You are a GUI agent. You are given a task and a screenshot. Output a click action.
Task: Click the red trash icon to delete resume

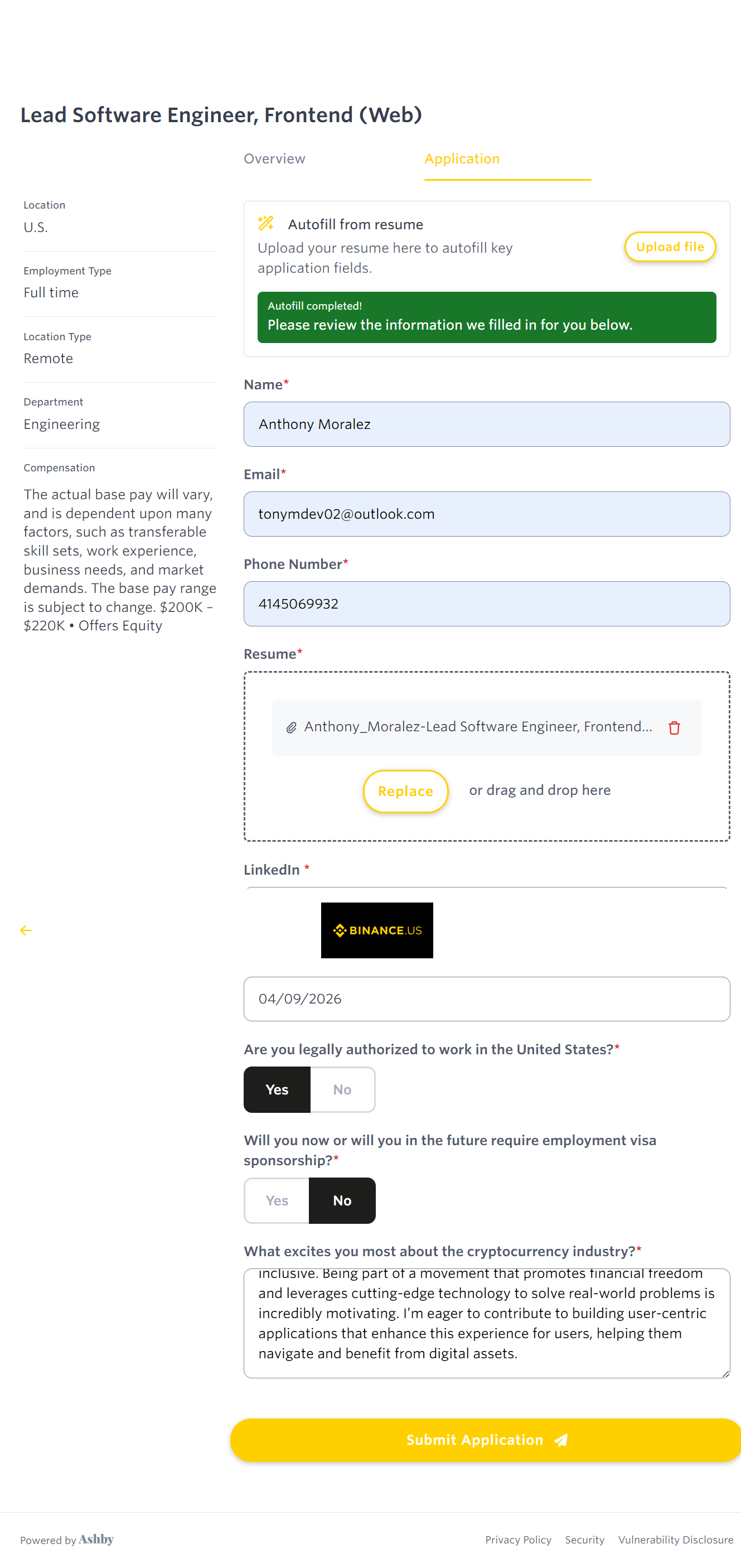[674, 727]
